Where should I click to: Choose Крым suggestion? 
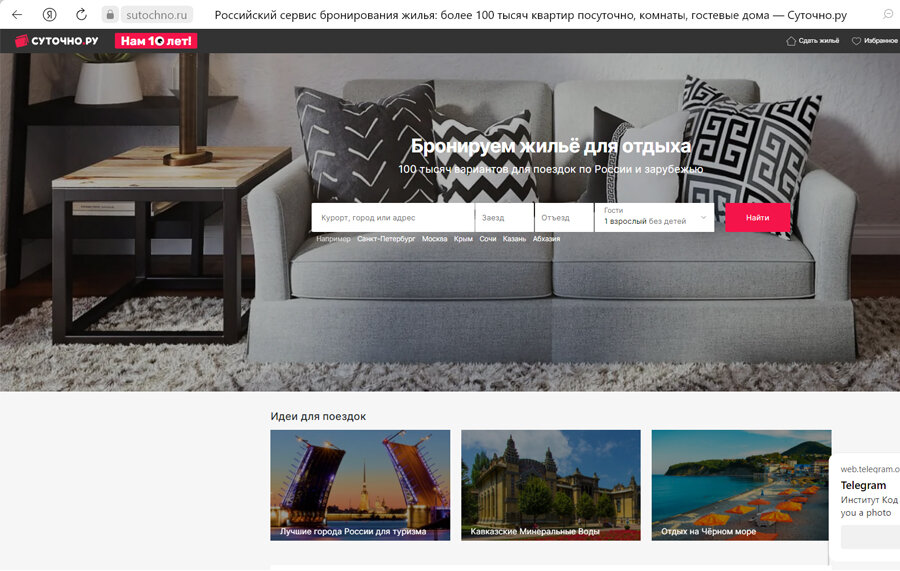pyautogui.click(x=463, y=239)
